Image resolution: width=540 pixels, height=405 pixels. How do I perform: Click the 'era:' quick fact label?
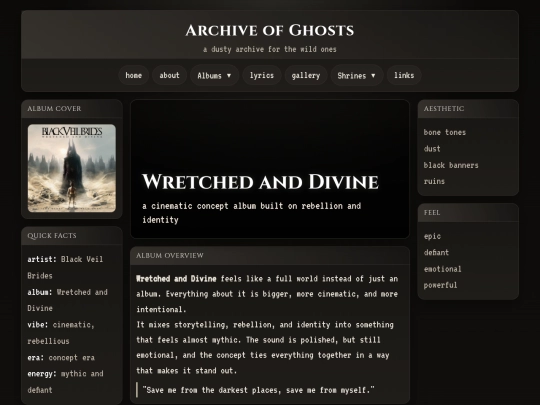click(x=35, y=357)
